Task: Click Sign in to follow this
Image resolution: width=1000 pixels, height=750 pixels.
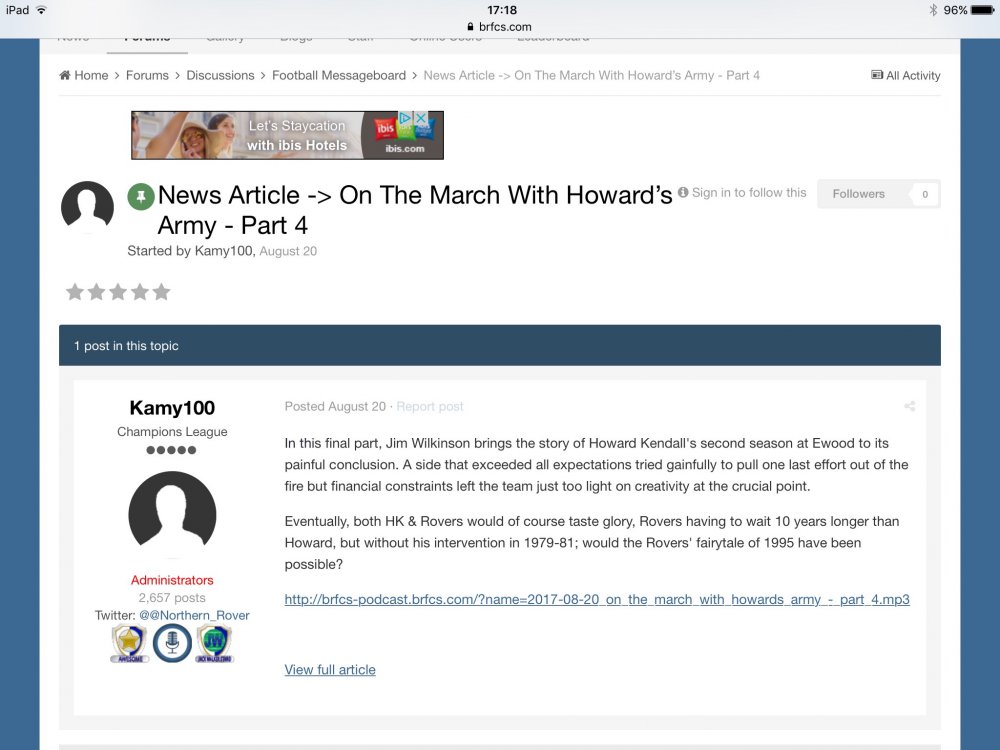Action: coord(742,193)
